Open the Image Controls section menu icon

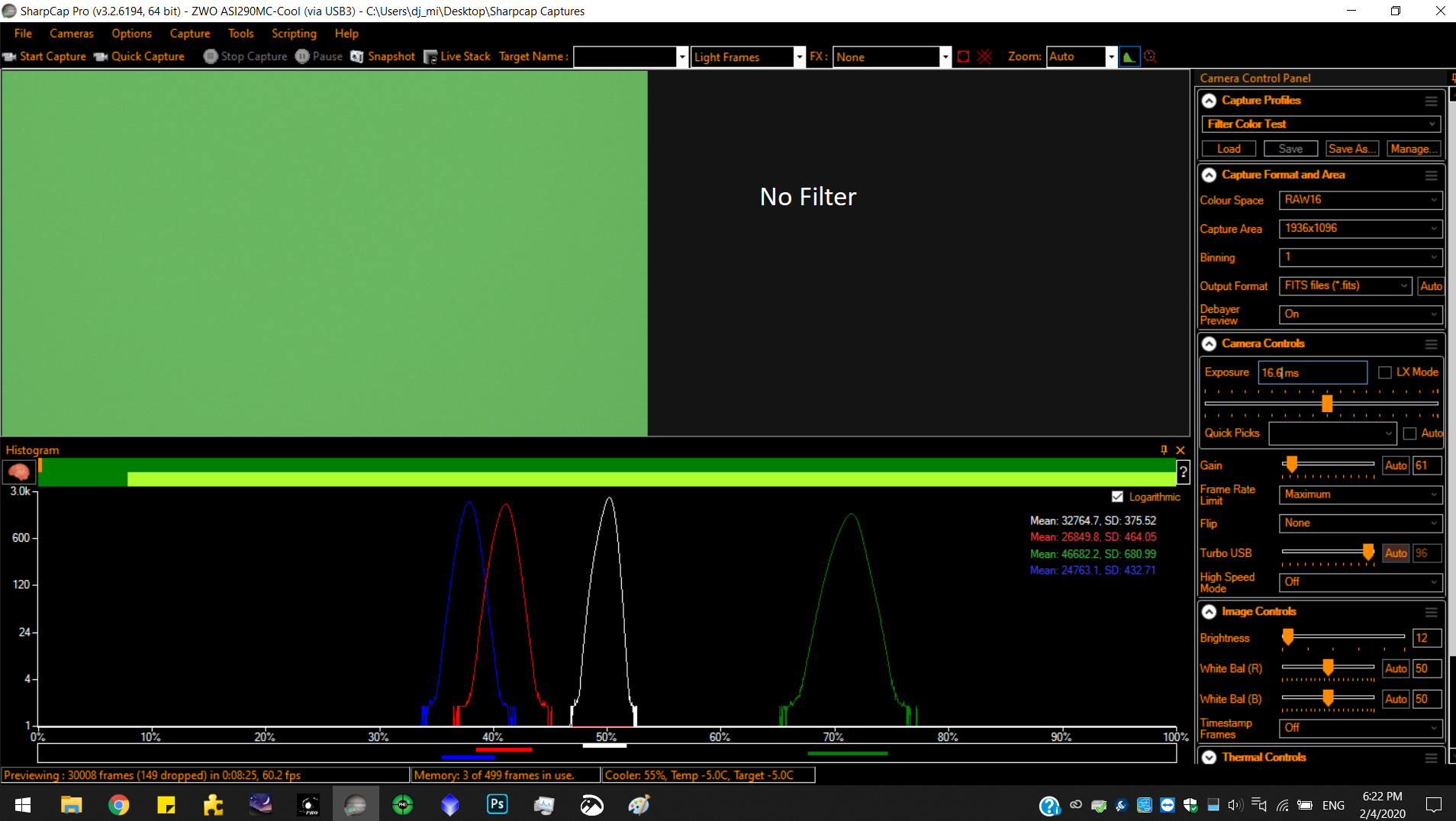(x=1431, y=612)
